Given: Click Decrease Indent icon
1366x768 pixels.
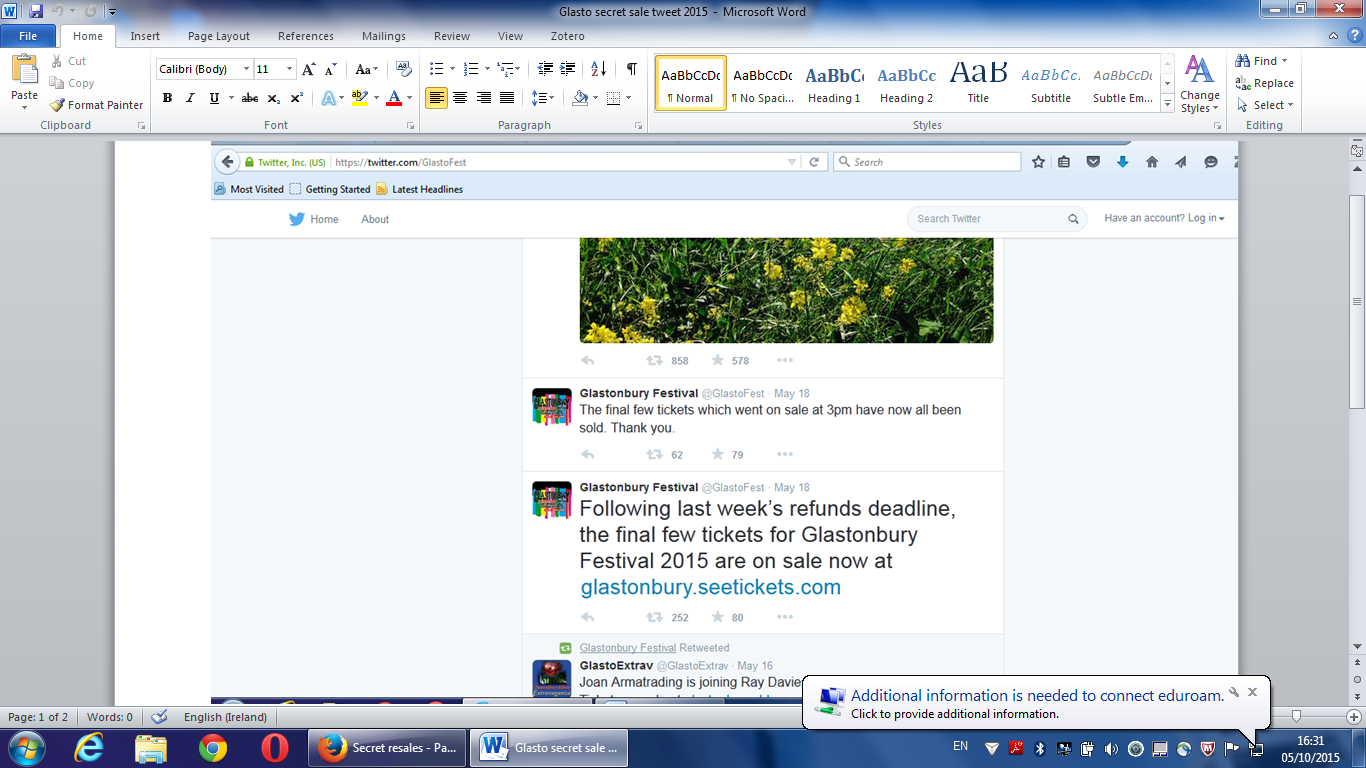Looking at the screenshot, I should 545,69.
